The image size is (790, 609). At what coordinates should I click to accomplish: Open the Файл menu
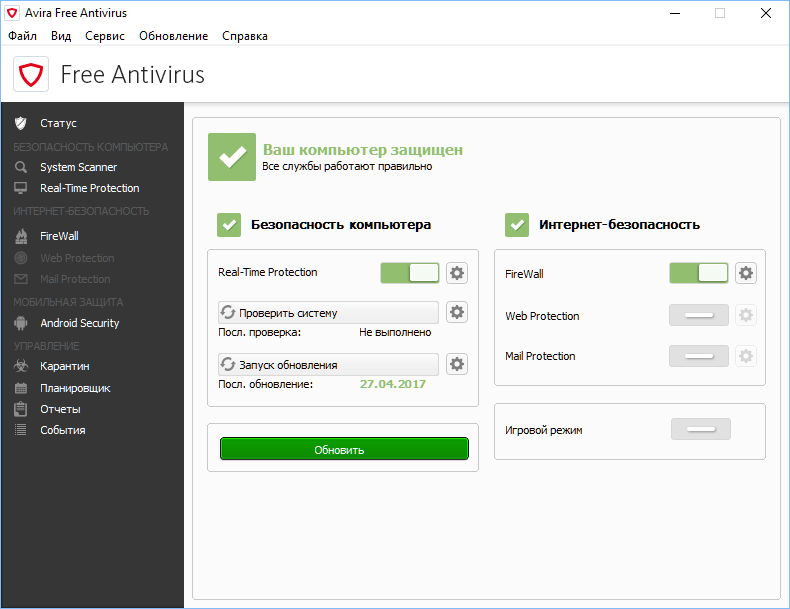(23, 36)
